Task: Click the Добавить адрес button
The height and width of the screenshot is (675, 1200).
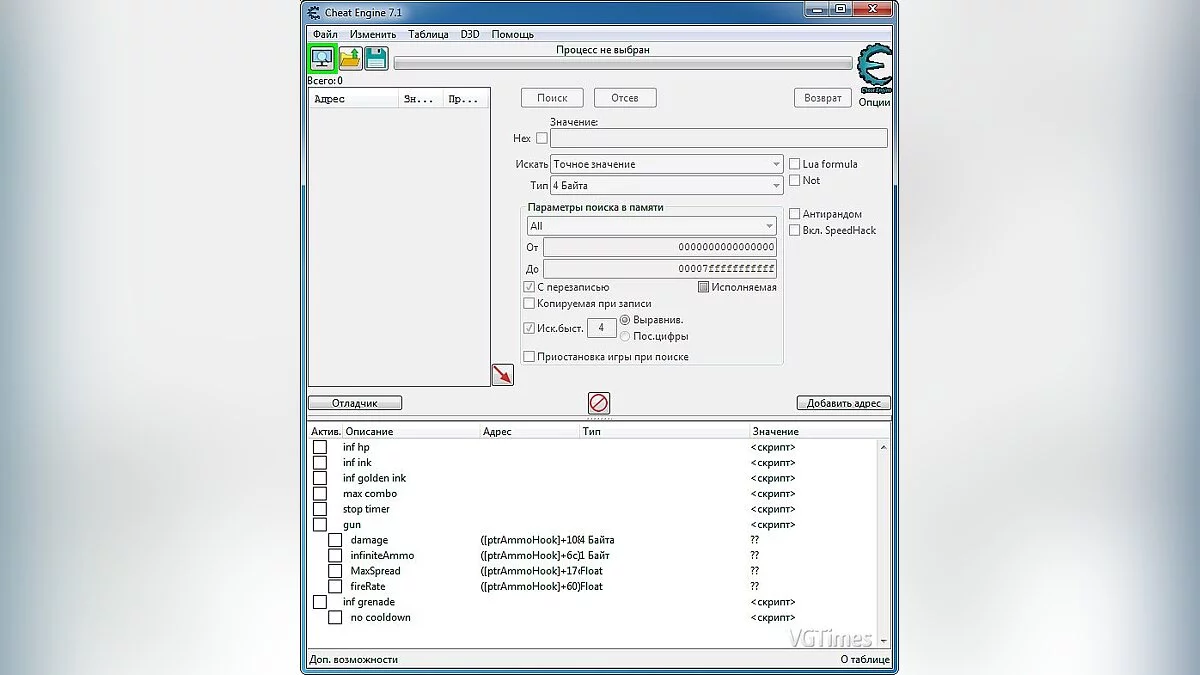Action: [843, 403]
